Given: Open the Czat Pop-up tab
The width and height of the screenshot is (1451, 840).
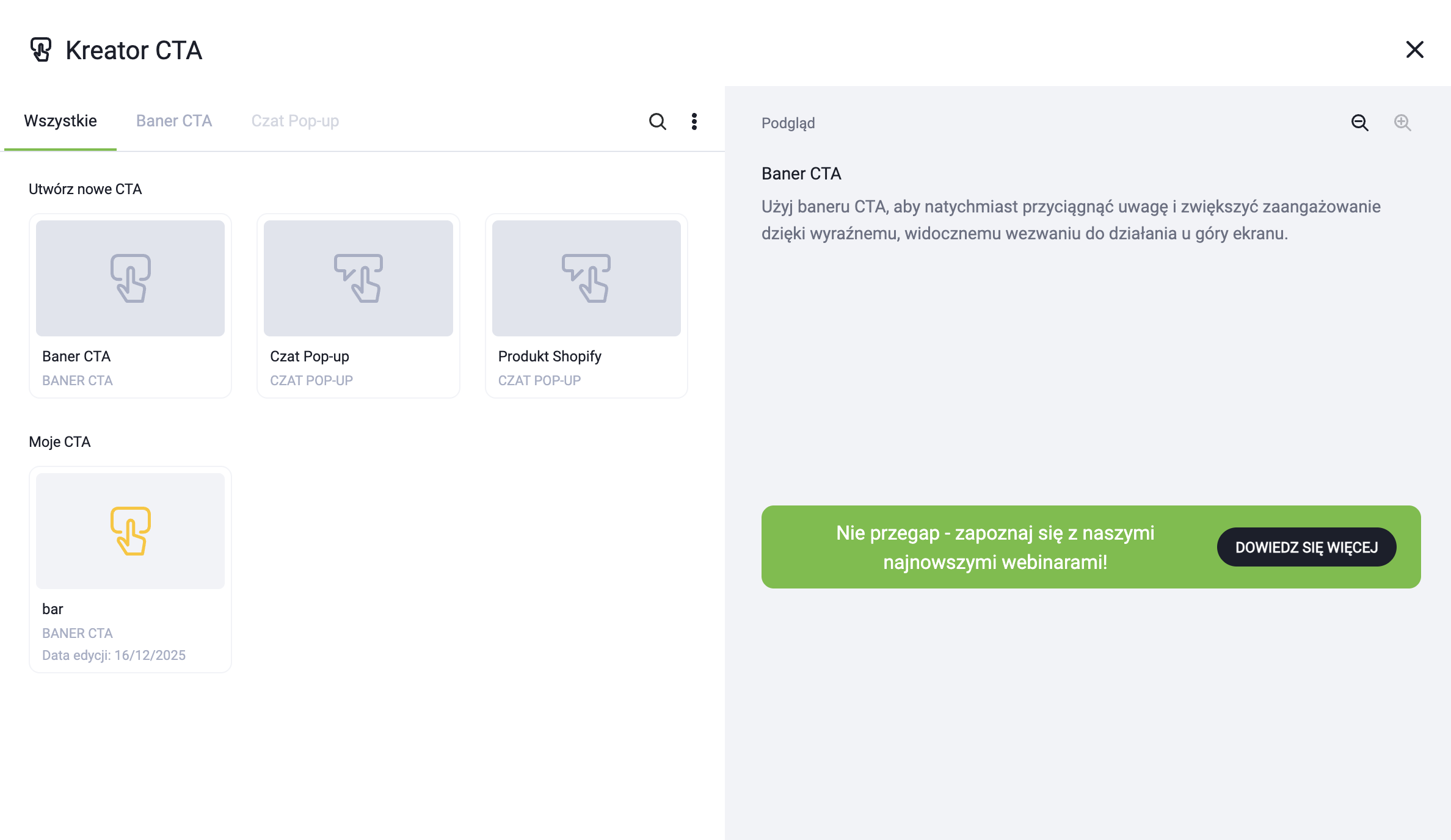Looking at the screenshot, I should click(x=295, y=121).
